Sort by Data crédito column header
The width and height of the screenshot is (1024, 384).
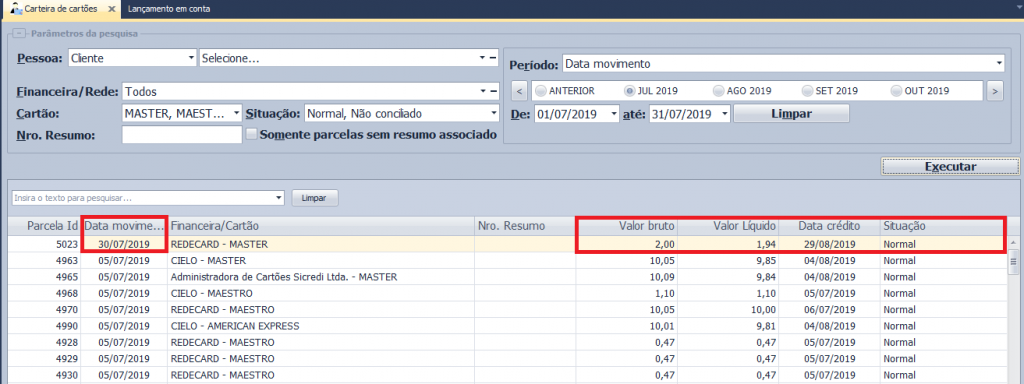click(829, 226)
